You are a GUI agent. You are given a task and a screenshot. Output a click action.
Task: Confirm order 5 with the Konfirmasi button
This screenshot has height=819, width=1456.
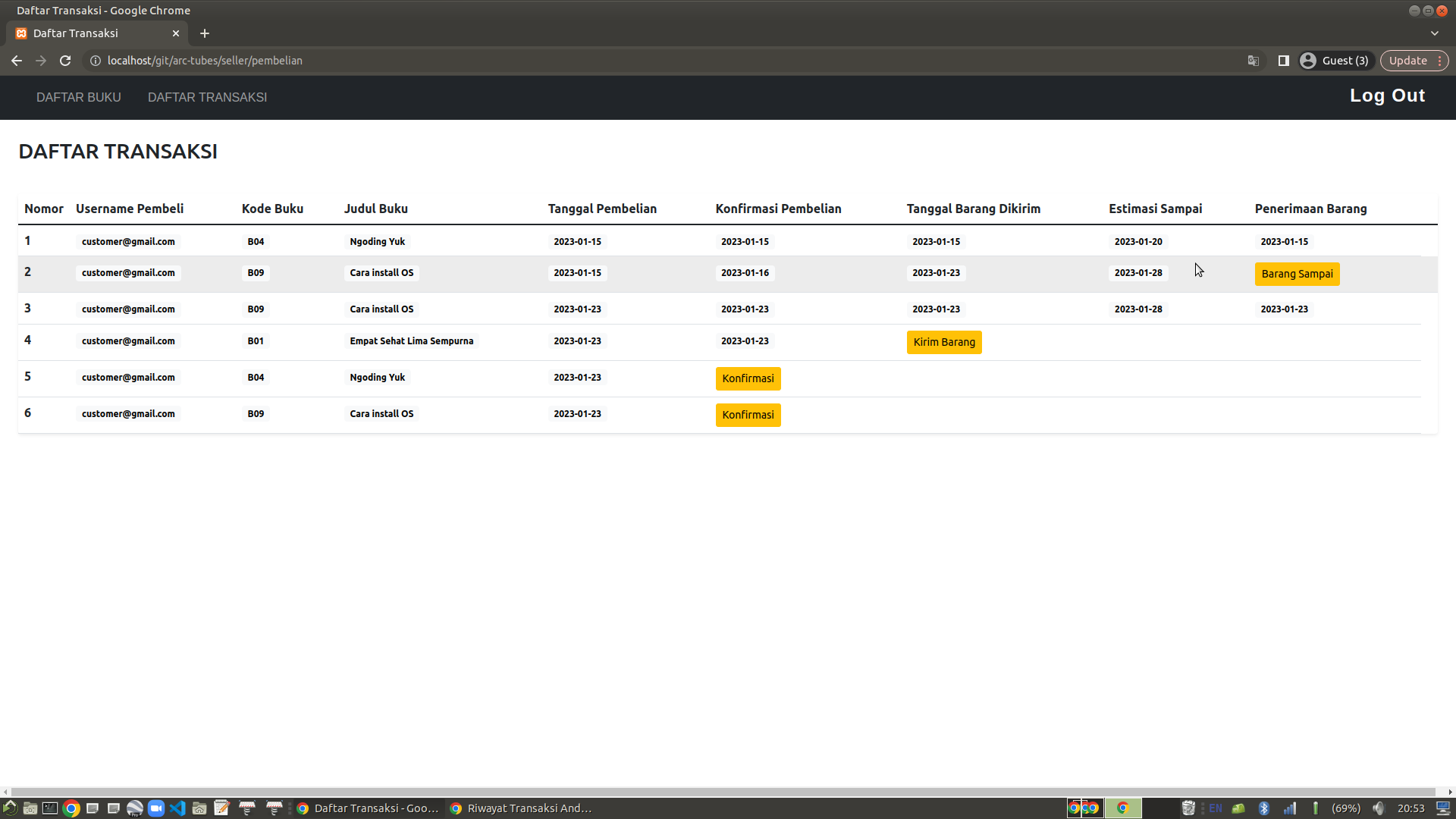(x=748, y=378)
